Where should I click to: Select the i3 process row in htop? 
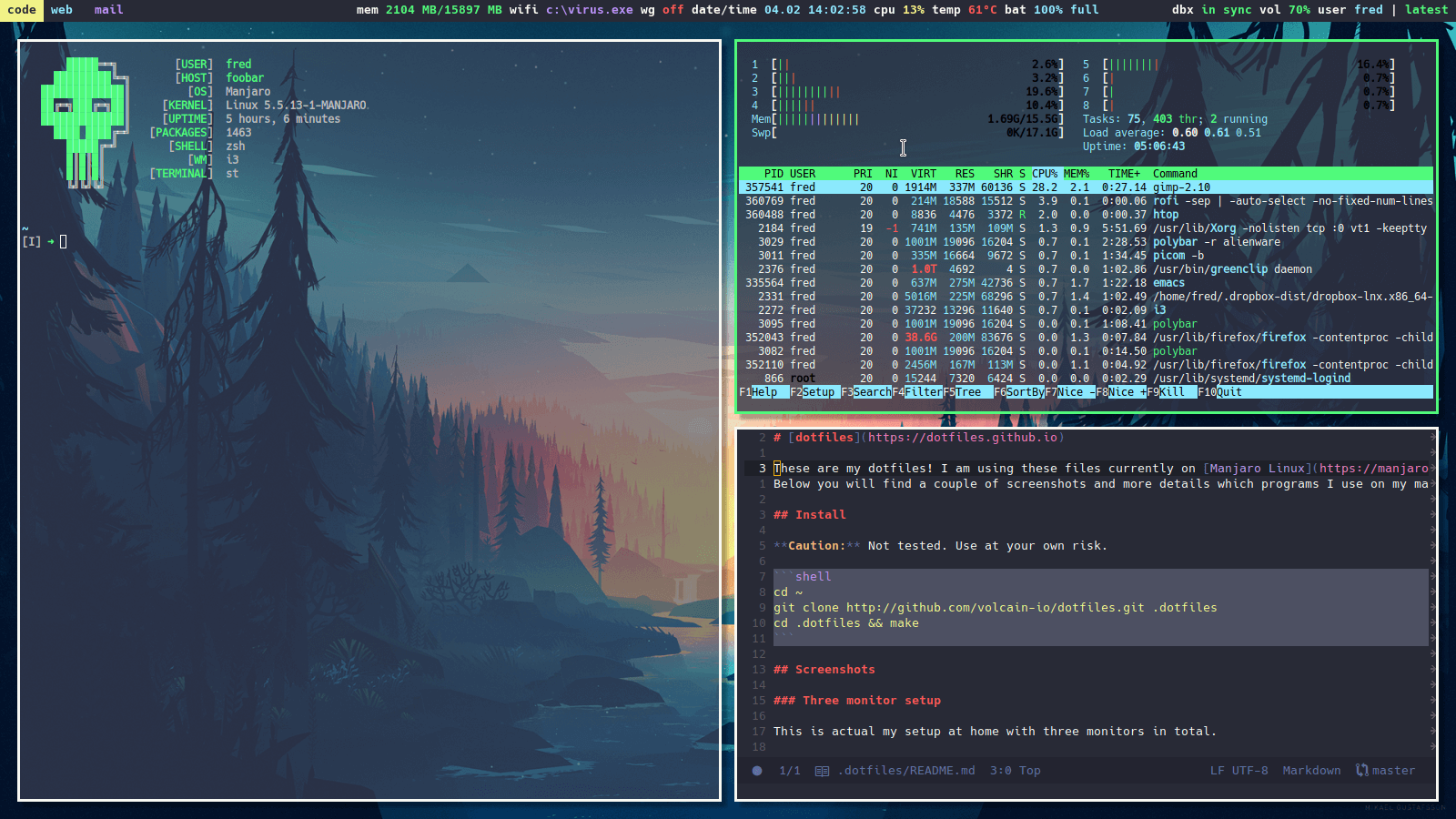1086,310
